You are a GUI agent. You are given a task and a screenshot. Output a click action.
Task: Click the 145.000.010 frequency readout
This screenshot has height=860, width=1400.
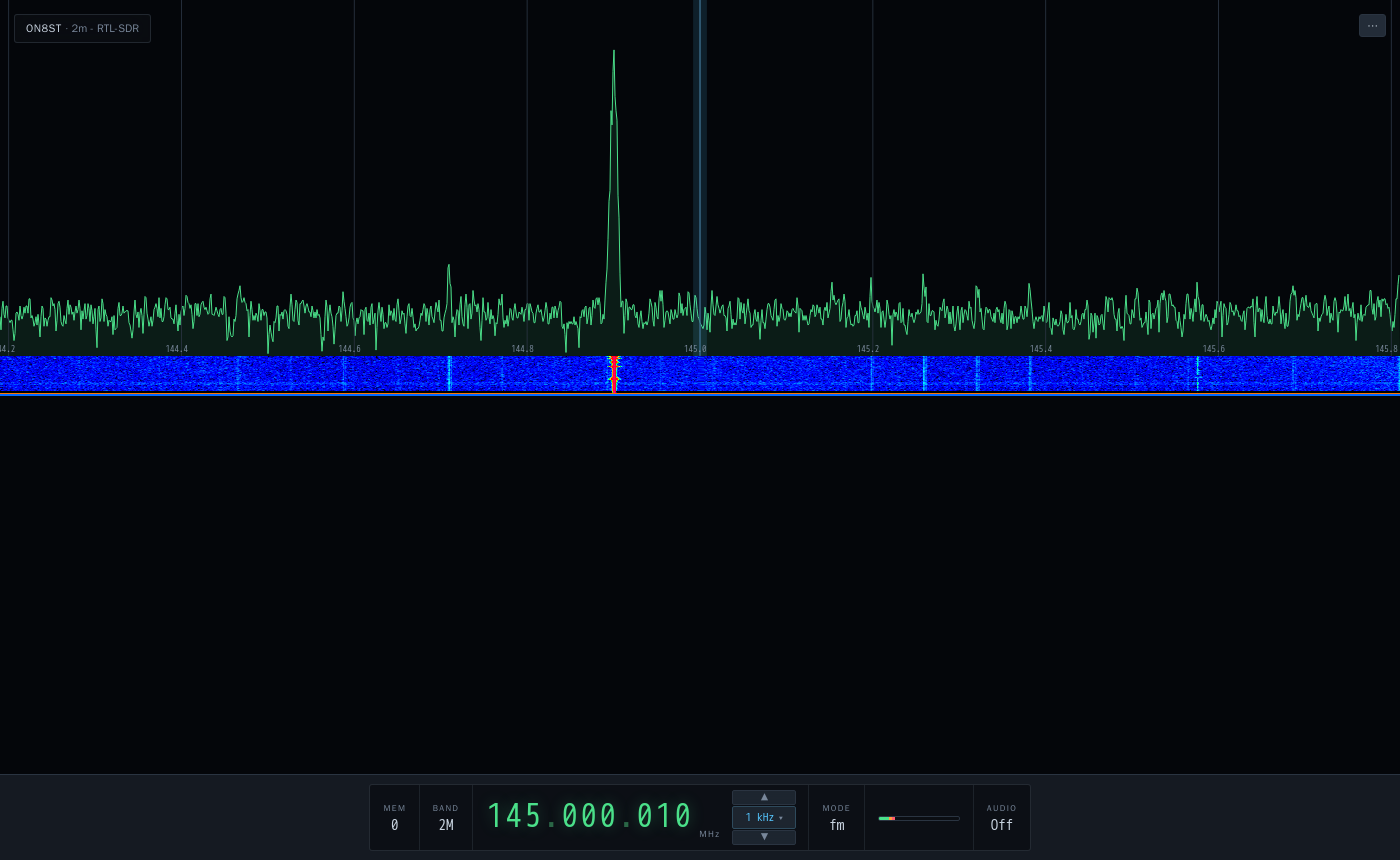[x=590, y=816]
